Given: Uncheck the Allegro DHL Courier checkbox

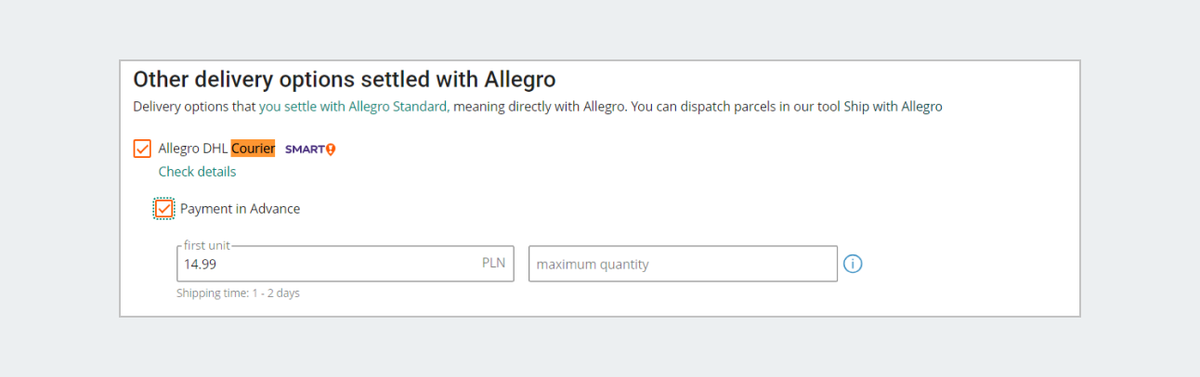Looking at the screenshot, I should click(x=142, y=149).
